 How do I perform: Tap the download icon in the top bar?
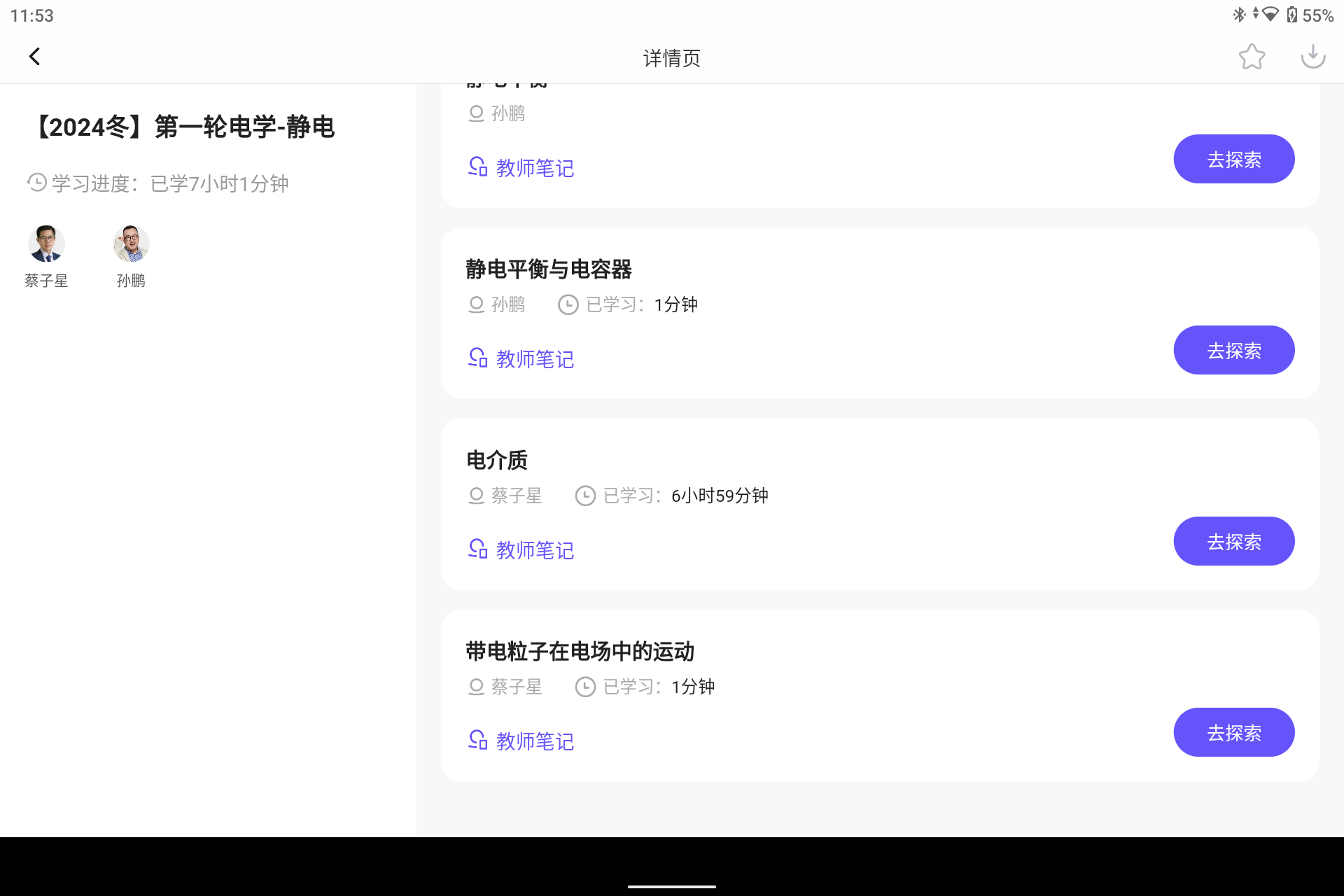coord(1313,56)
